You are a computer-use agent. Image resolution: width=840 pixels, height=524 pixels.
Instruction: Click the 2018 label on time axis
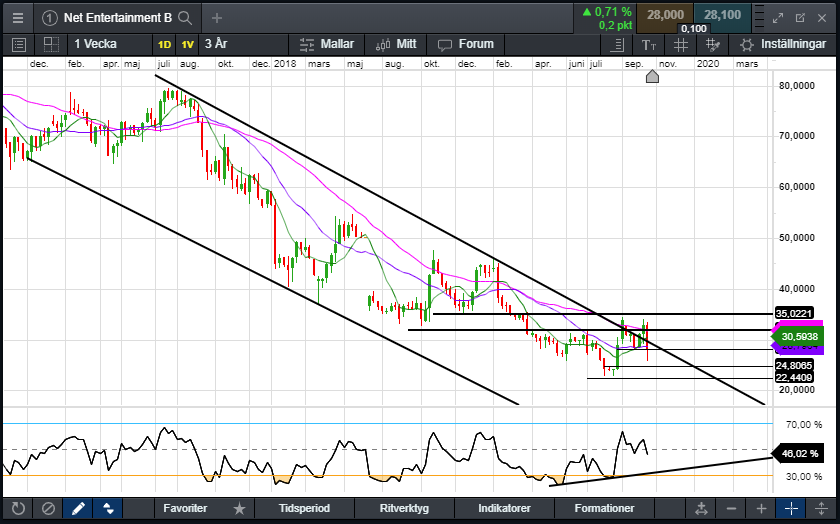[x=284, y=64]
